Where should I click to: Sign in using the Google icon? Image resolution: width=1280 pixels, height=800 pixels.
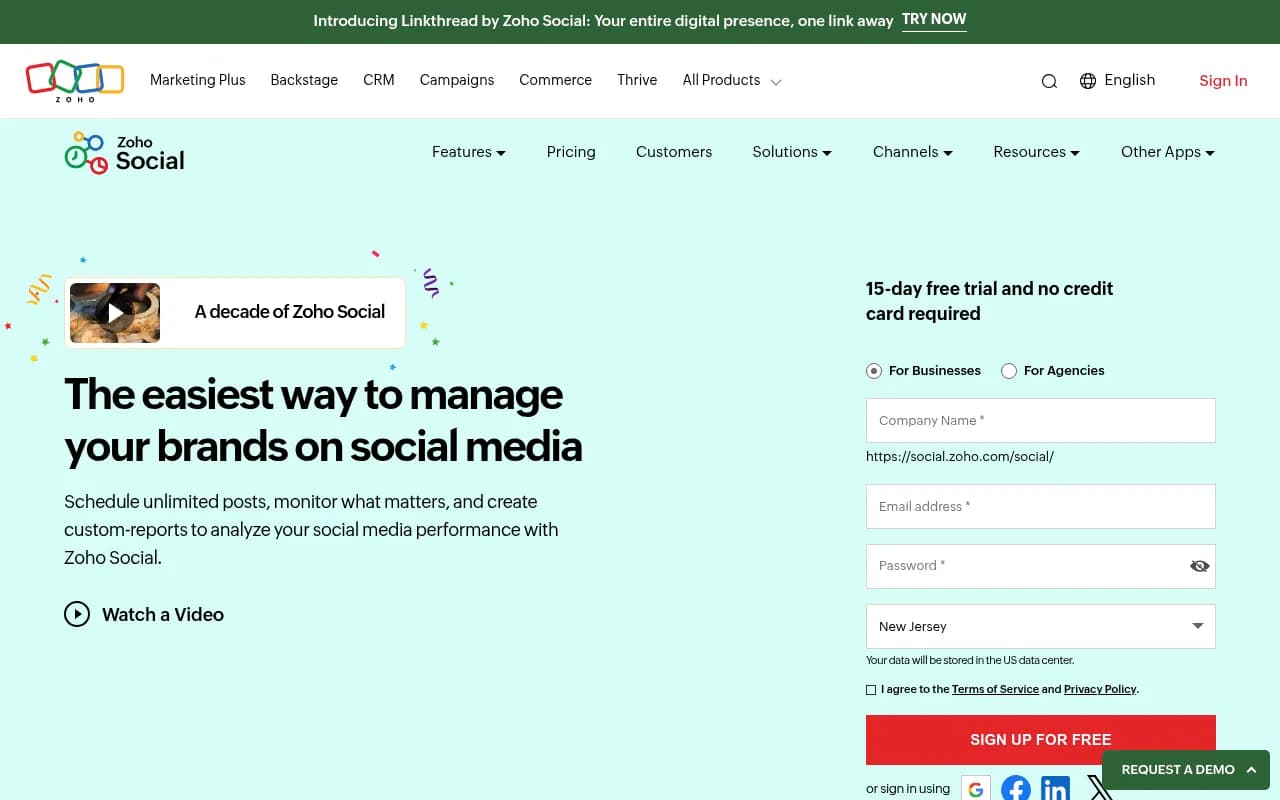point(975,788)
